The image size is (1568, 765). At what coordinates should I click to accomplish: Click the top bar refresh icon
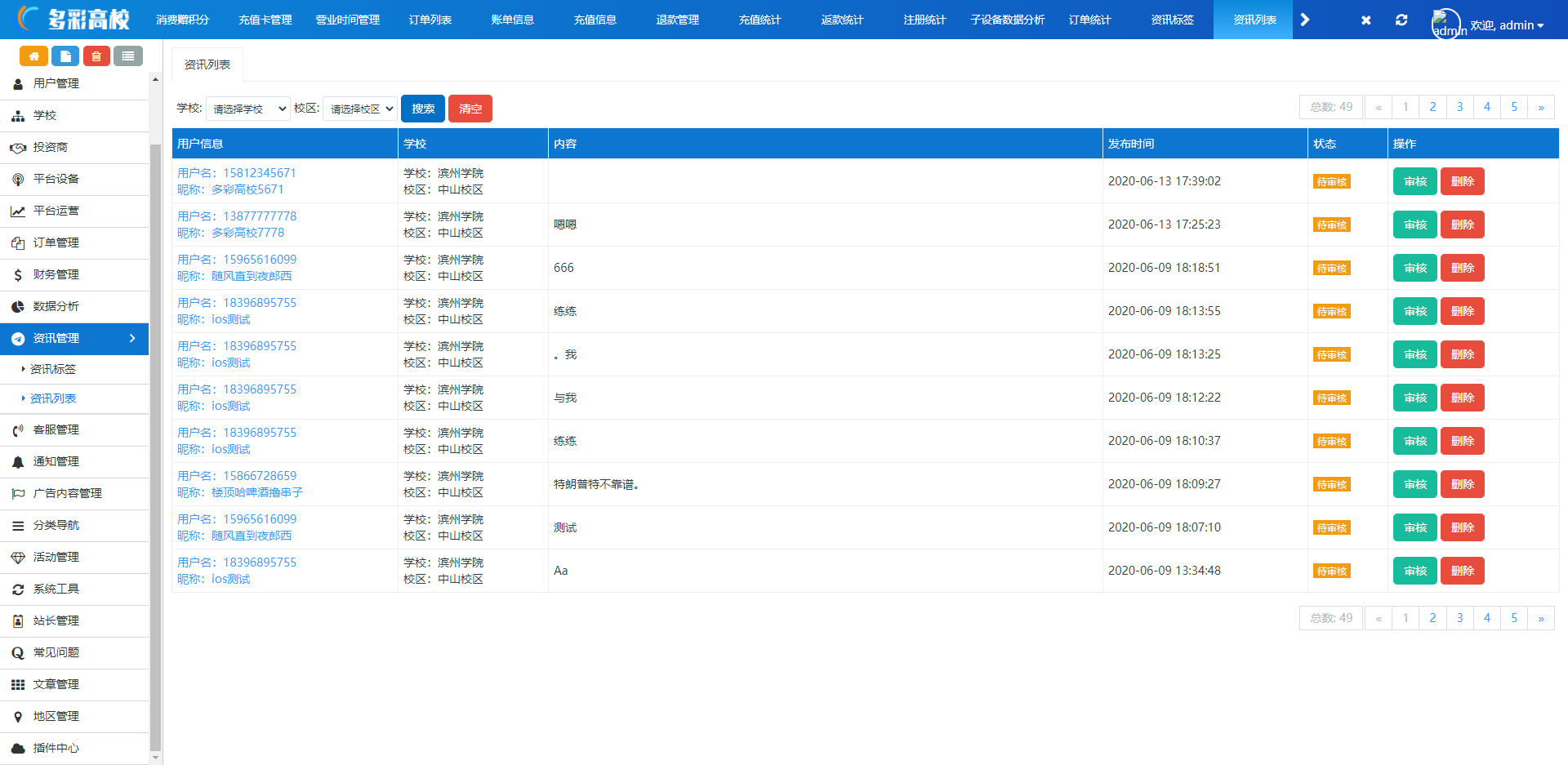click(1401, 20)
